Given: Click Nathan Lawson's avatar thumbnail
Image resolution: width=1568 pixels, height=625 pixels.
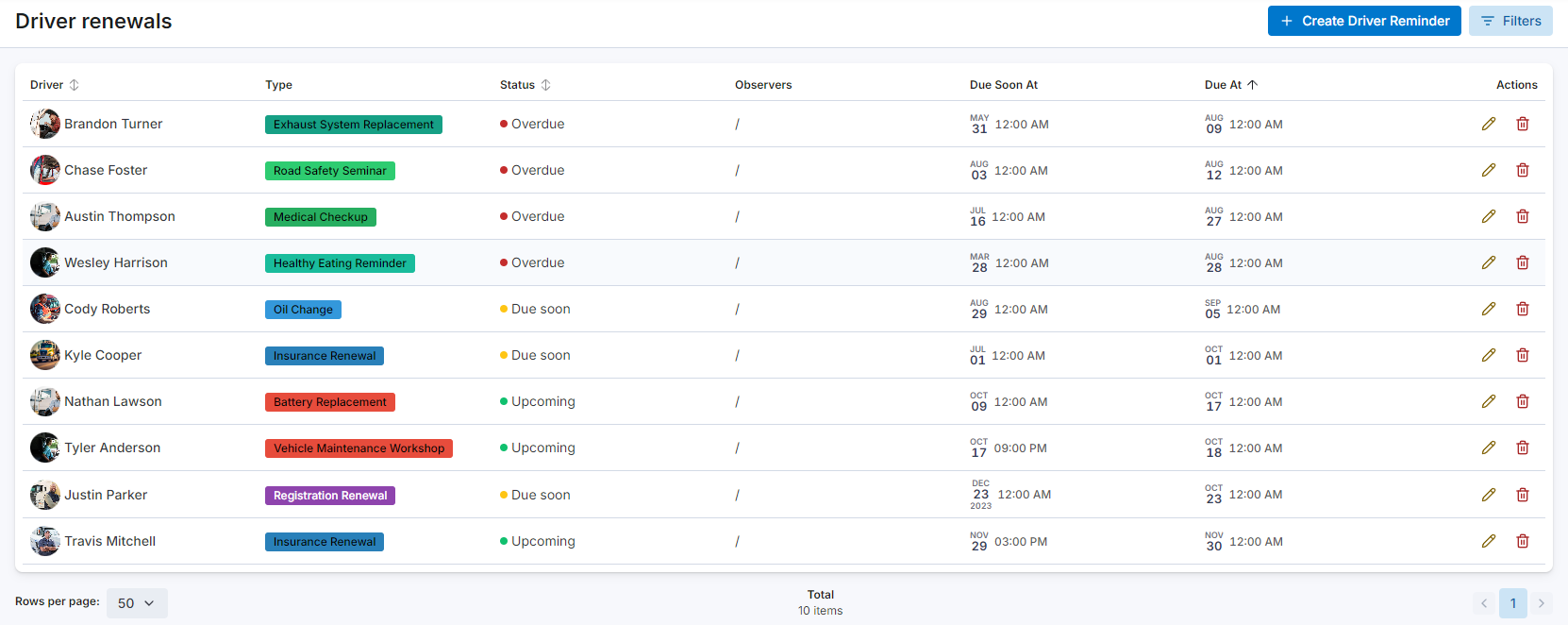Looking at the screenshot, I should tap(44, 401).
